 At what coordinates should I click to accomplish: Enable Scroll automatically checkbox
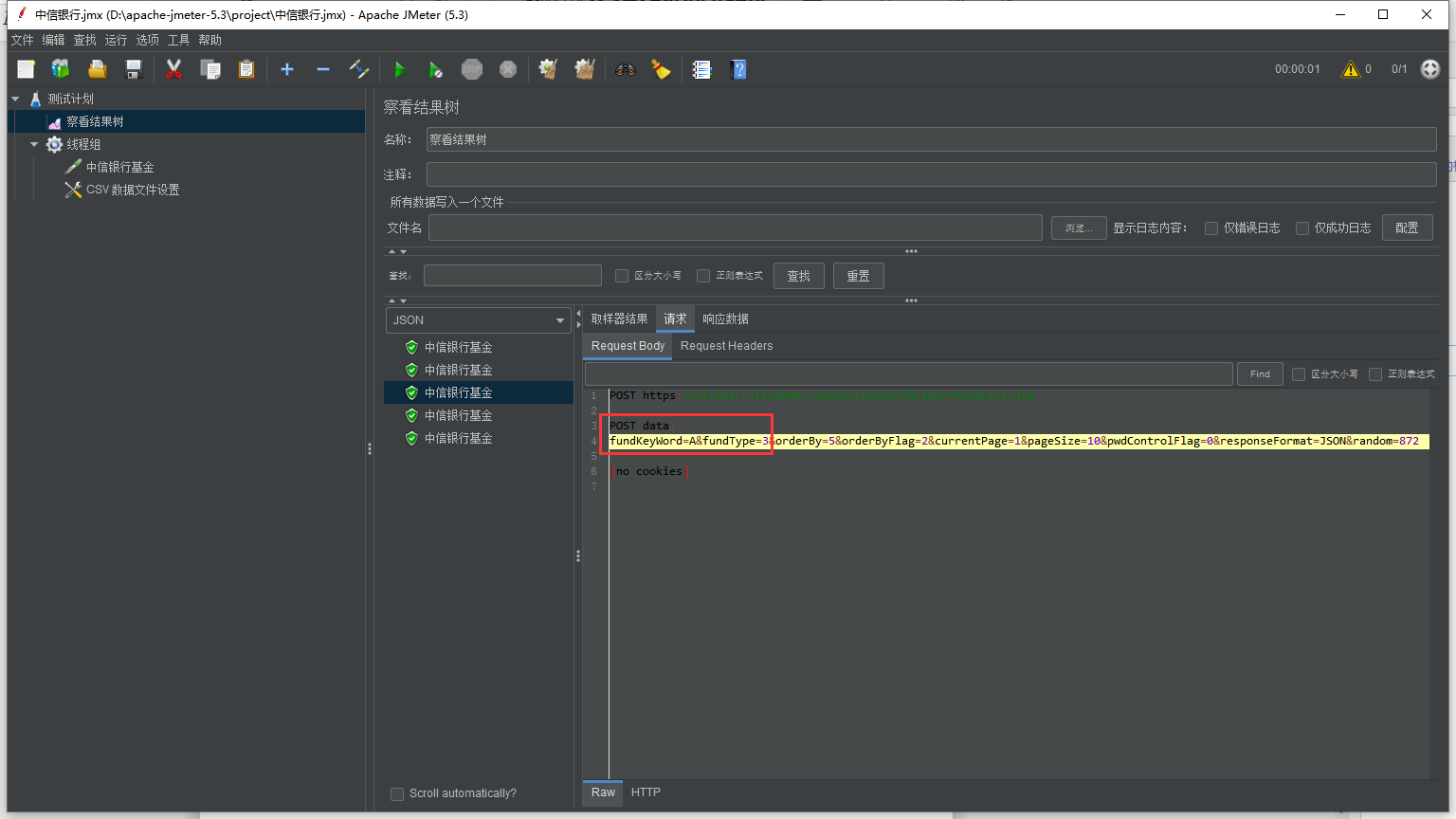coord(397,794)
